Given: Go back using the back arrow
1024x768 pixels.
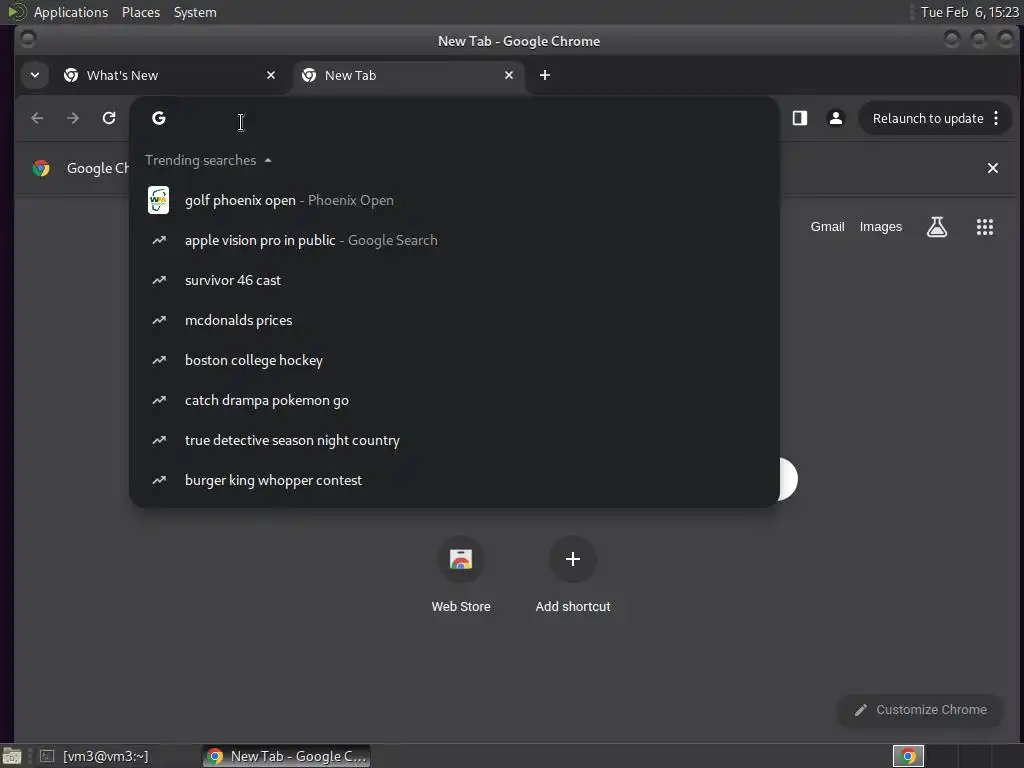Looking at the screenshot, I should coord(37,118).
